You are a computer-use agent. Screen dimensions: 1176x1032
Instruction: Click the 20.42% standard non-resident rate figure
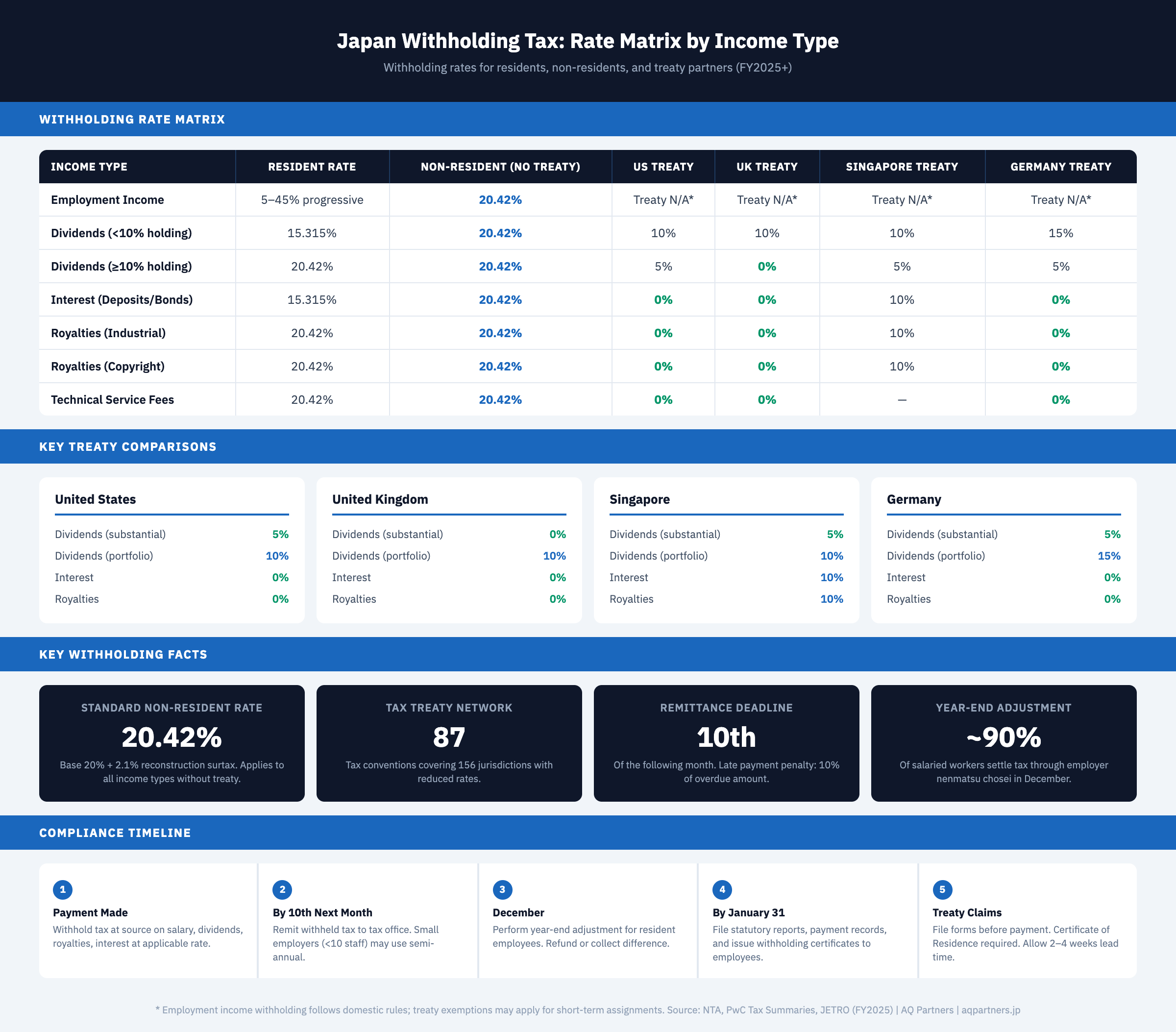[171, 737]
